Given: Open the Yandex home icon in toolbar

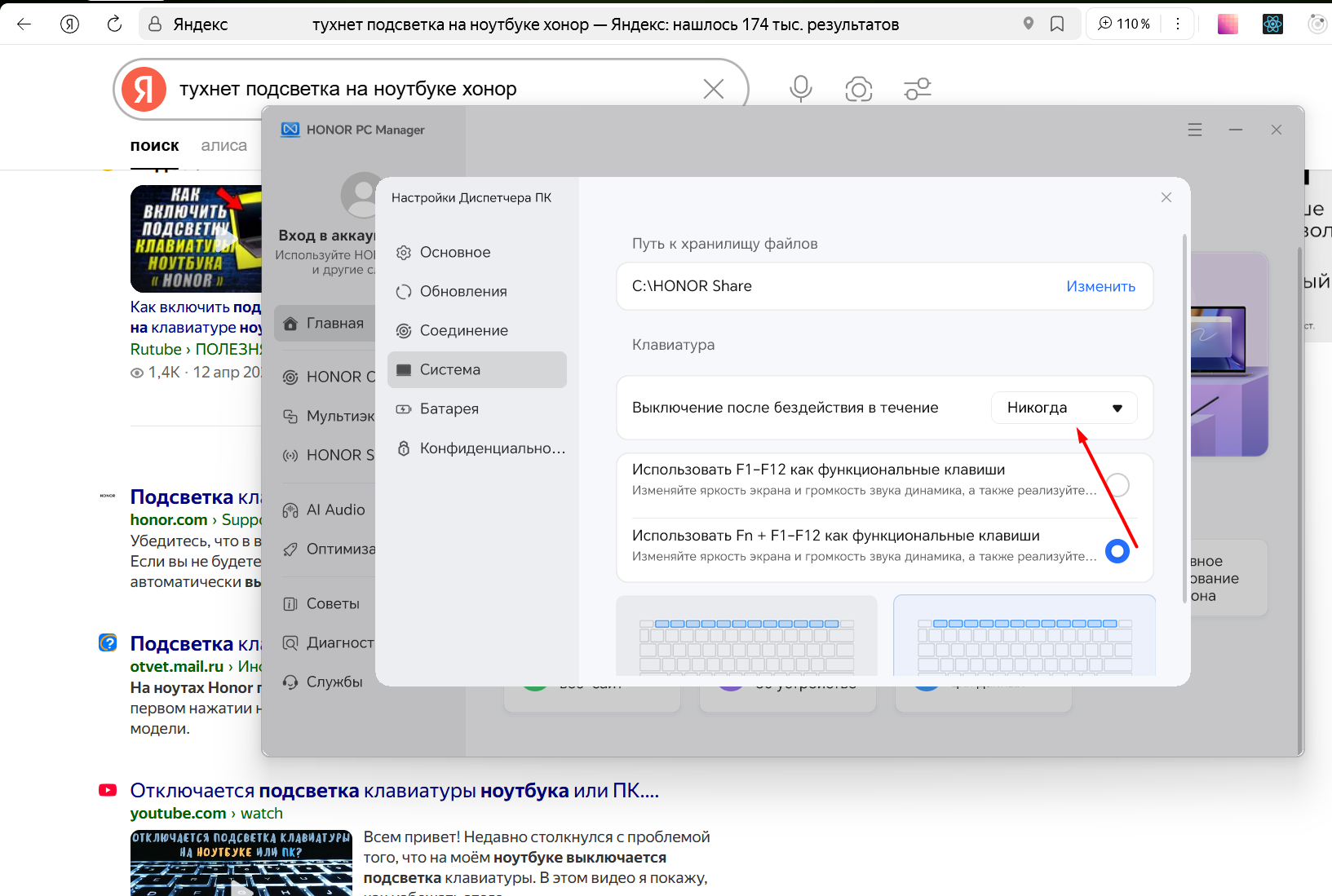Looking at the screenshot, I should 70,24.
